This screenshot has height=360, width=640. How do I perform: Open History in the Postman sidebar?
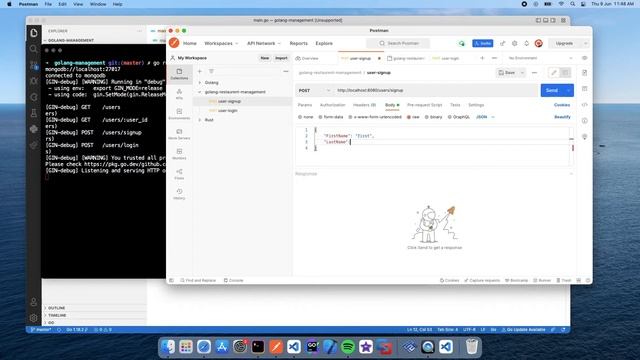click(179, 194)
